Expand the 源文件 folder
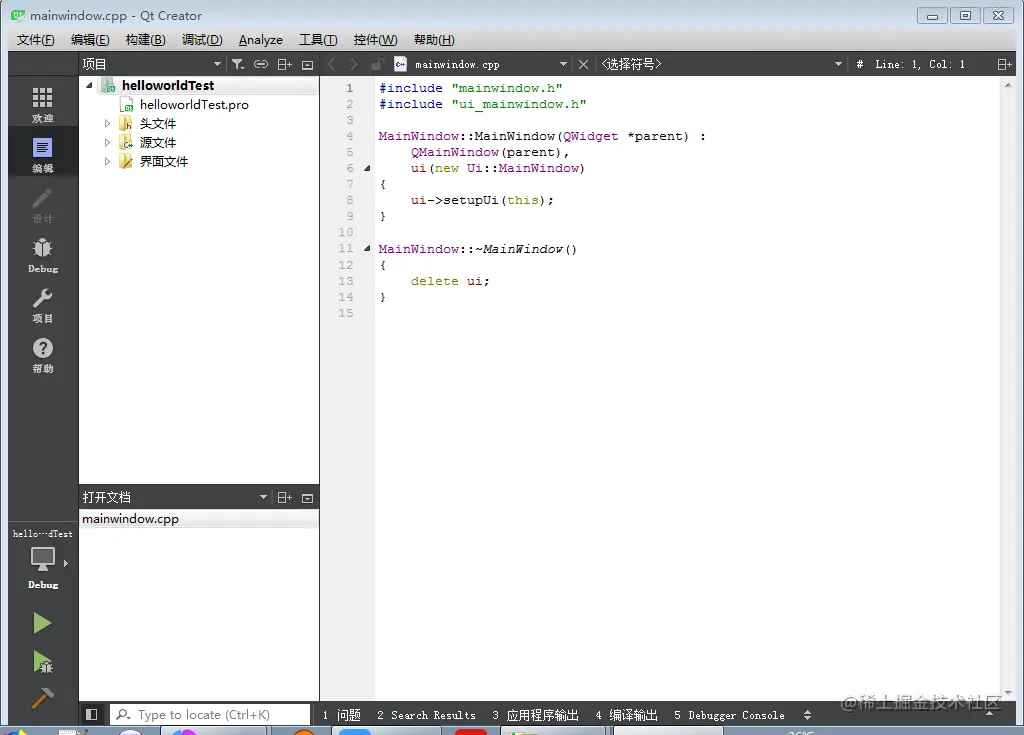The height and width of the screenshot is (735, 1024). [x=107, y=142]
